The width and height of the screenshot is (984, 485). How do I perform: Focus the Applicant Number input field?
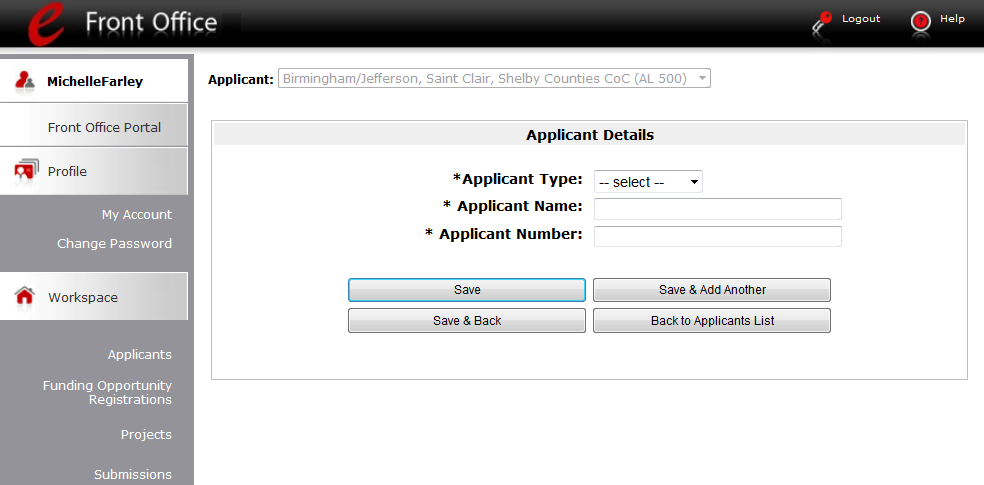click(x=717, y=237)
